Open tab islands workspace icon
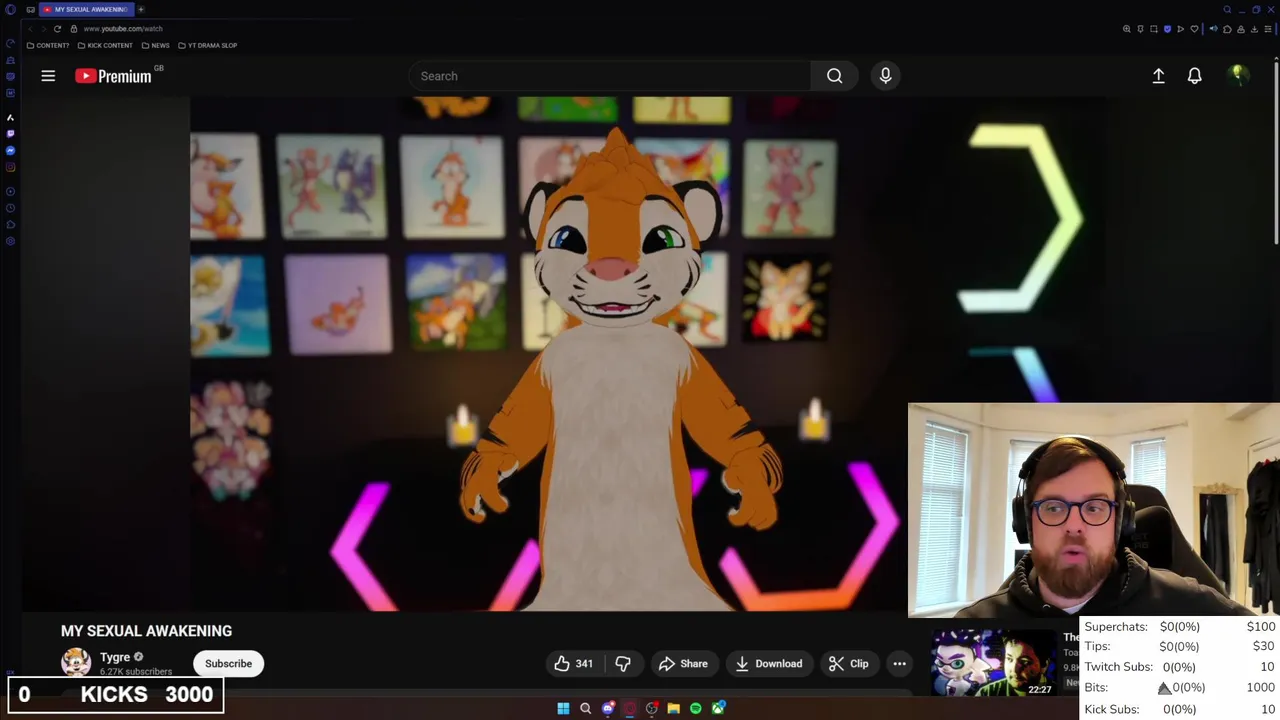This screenshot has width=1280, height=720. click(30, 9)
